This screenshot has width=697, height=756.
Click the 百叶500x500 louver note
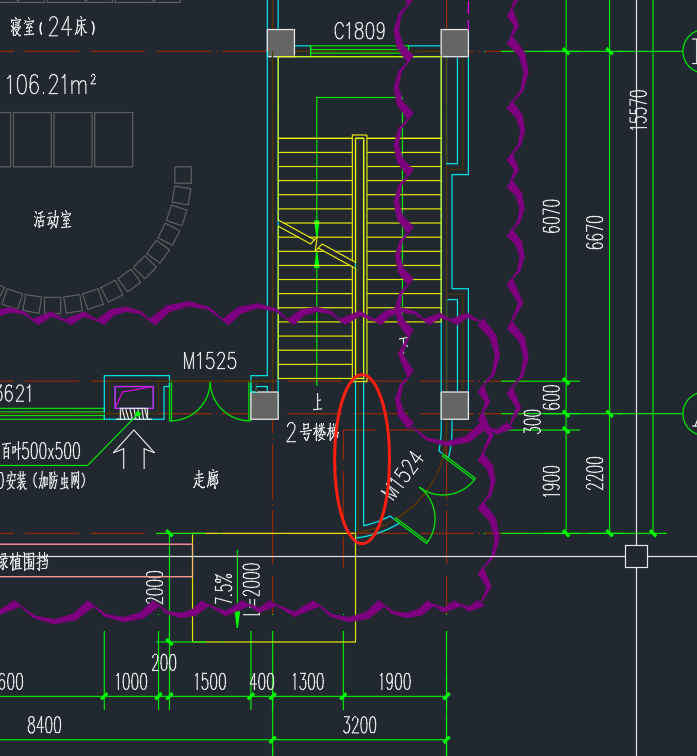[x=41, y=451]
